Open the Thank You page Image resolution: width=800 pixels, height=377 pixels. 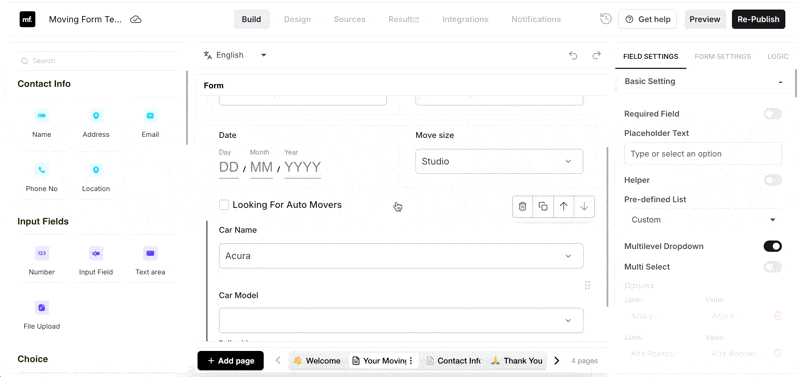(517, 361)
